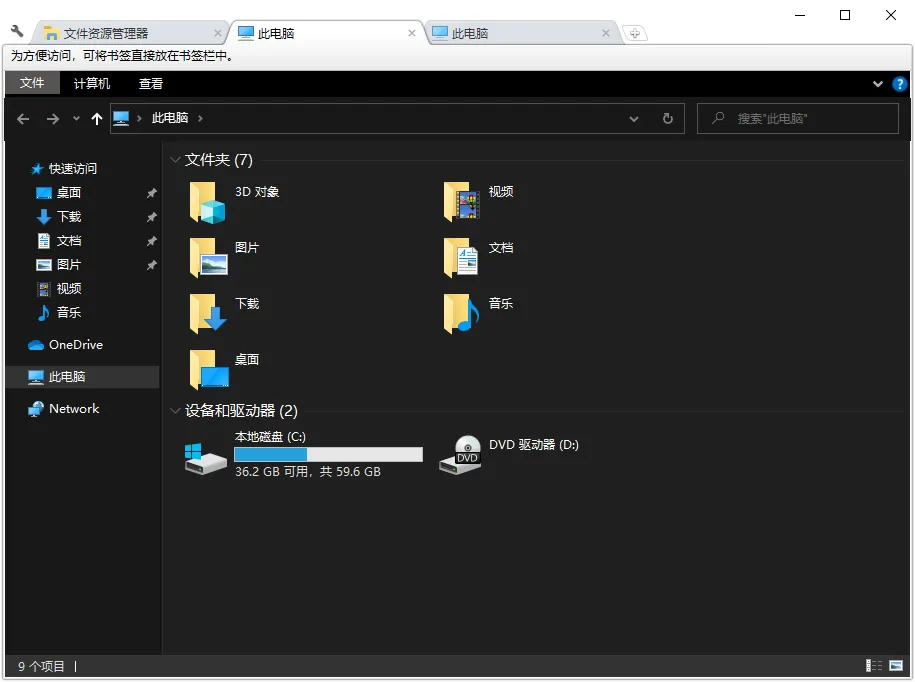Screen dimensions: 915x682
Task: Select 图片 in the sidebar
Action: click(69, 265)
